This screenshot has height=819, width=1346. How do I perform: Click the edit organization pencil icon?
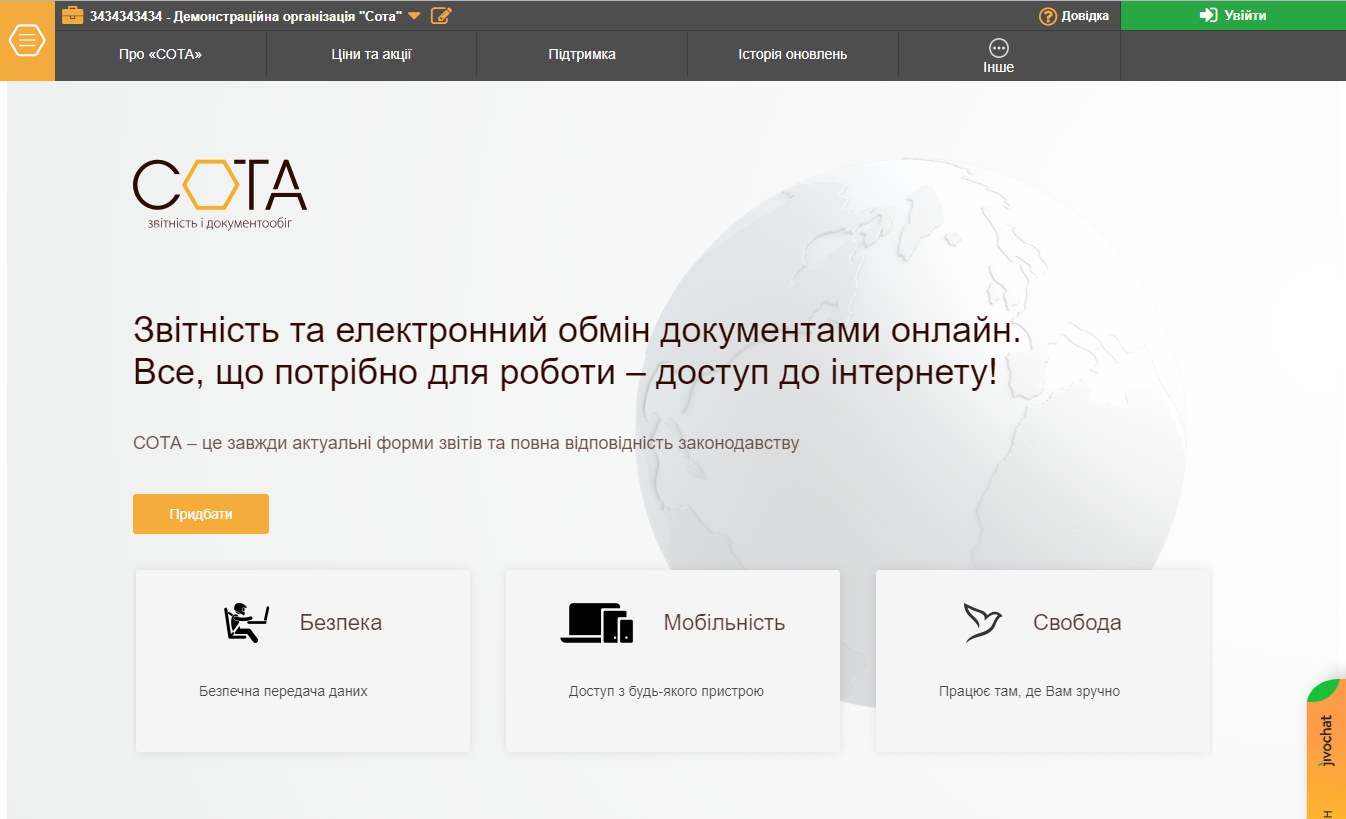(x=441, y=15)
